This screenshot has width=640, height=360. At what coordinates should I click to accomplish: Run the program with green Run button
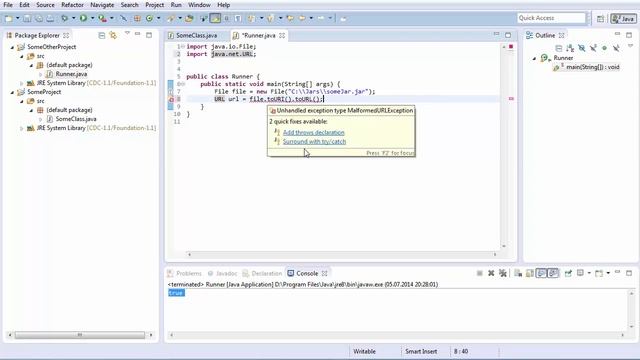pos(83,18)
